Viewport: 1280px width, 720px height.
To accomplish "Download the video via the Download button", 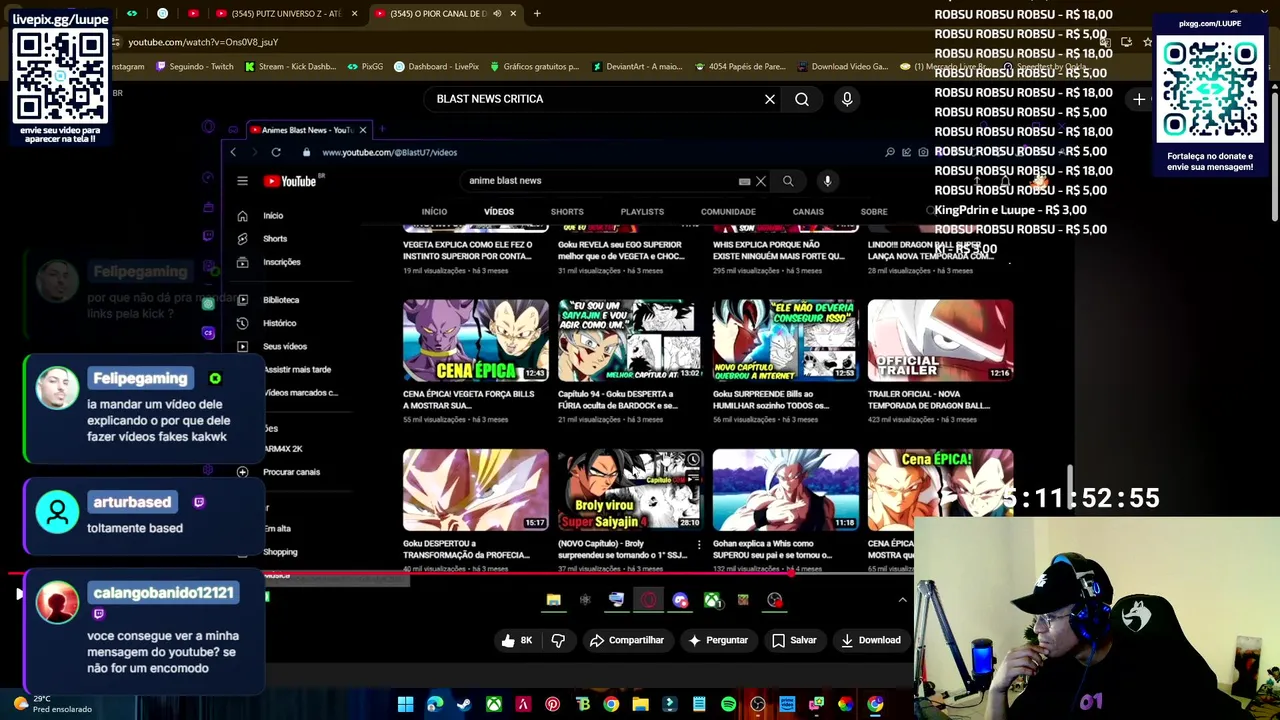I will (x=871, y=640).
